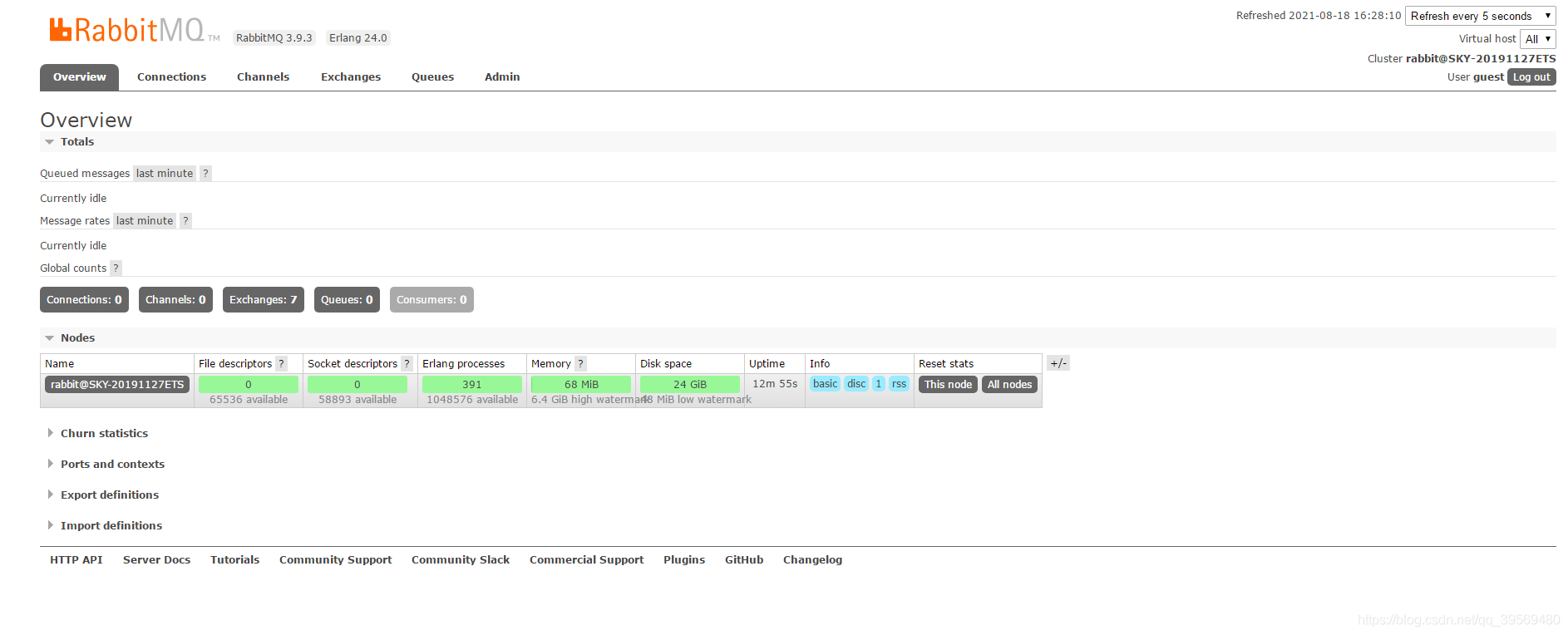Open the Server Docs link
The image size is (1568, 635).
click(x=157, y=560)
